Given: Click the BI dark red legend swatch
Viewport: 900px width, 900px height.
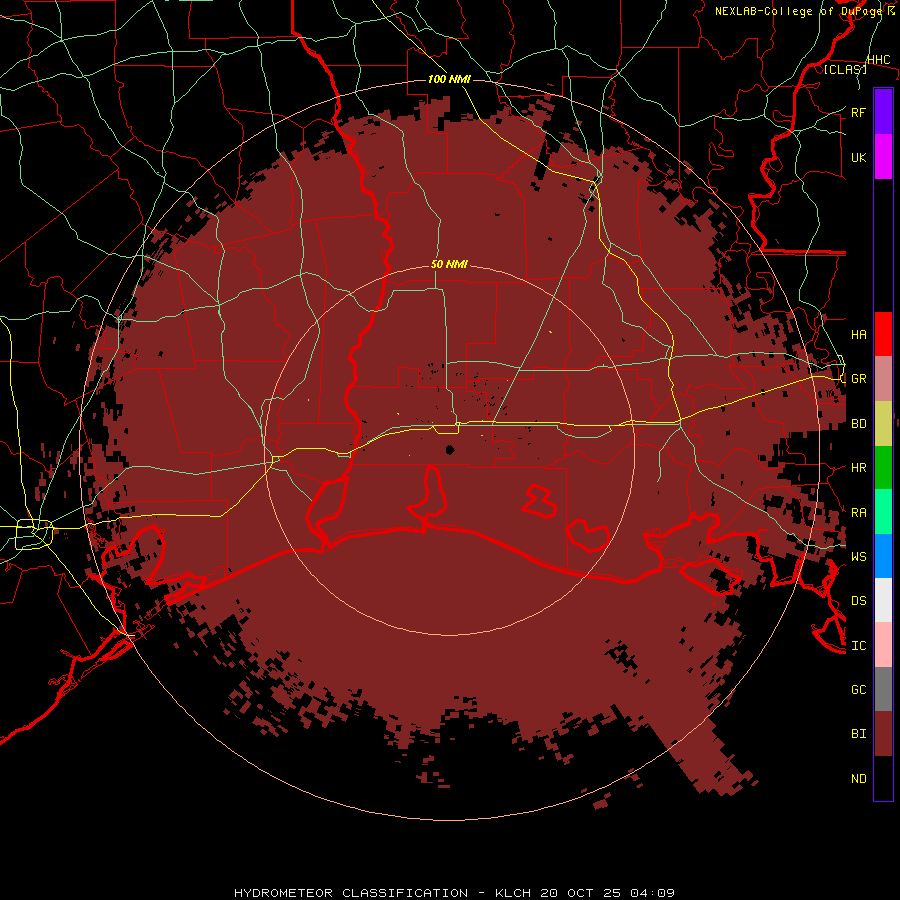Looking at the screenshot, I should click(883, 734).
